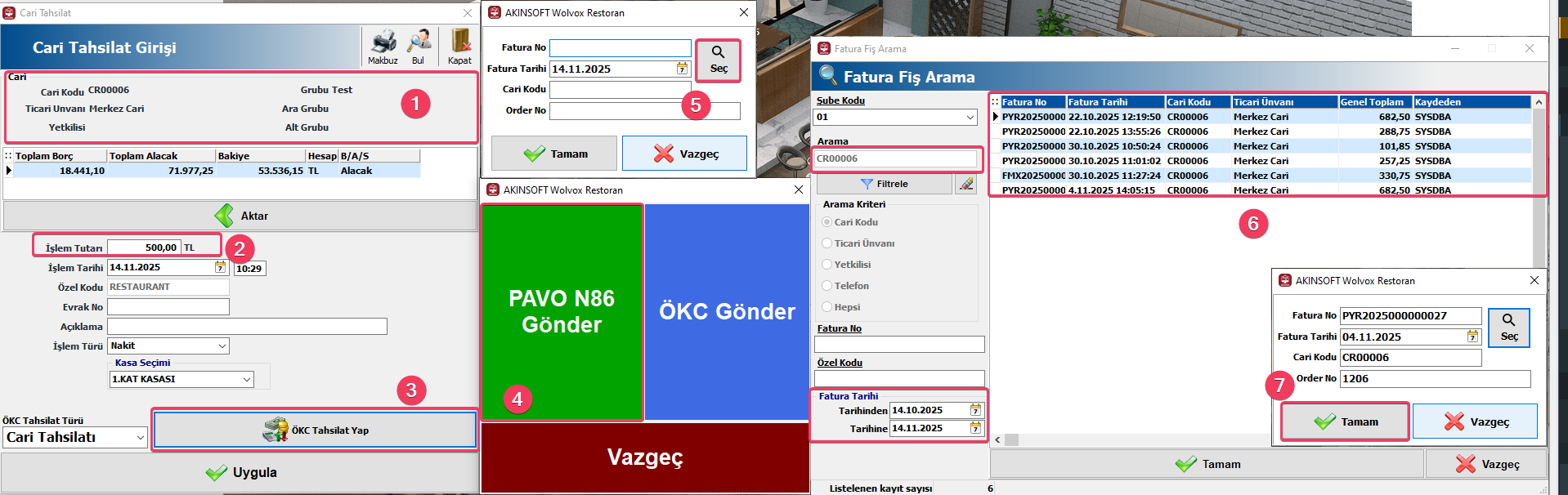Click the Seç magnifier button beside Fatura No
This screenshot has width=1568, height=495.
(718, 60)
